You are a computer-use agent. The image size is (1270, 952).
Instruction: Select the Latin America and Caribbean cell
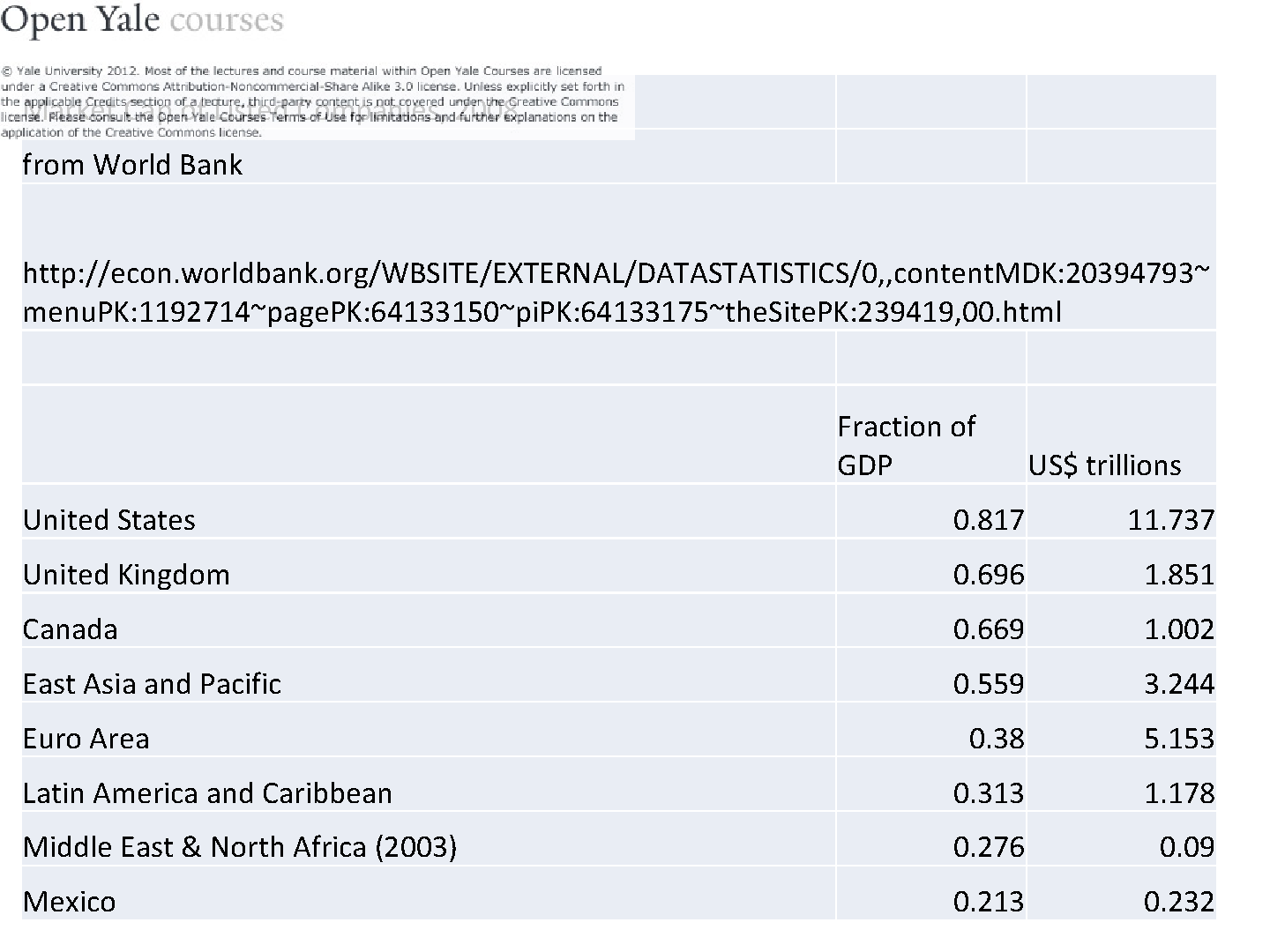(x=207, y=792)
